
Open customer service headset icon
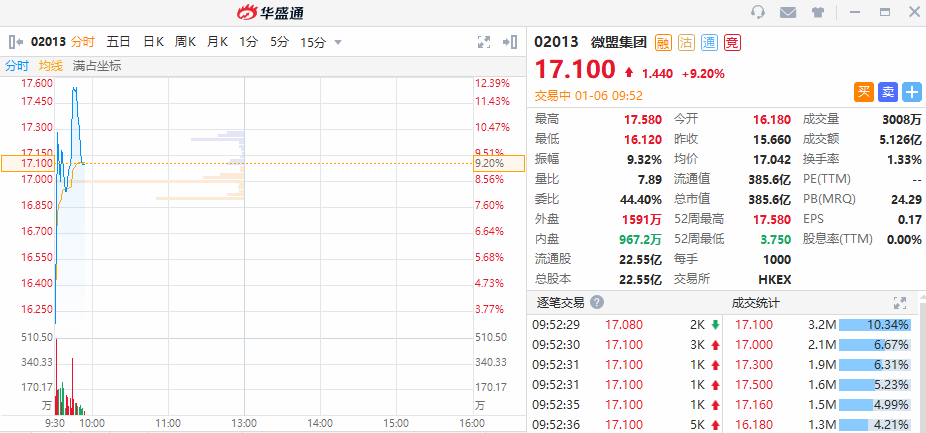coord(758,12)
